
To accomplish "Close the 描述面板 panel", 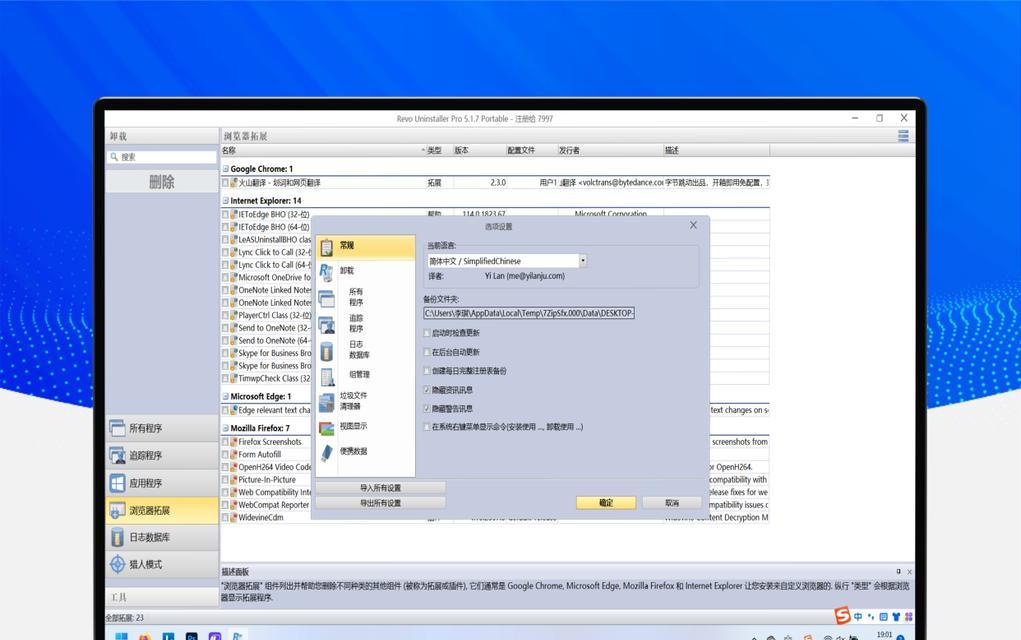I will click(x=910, y=571).
